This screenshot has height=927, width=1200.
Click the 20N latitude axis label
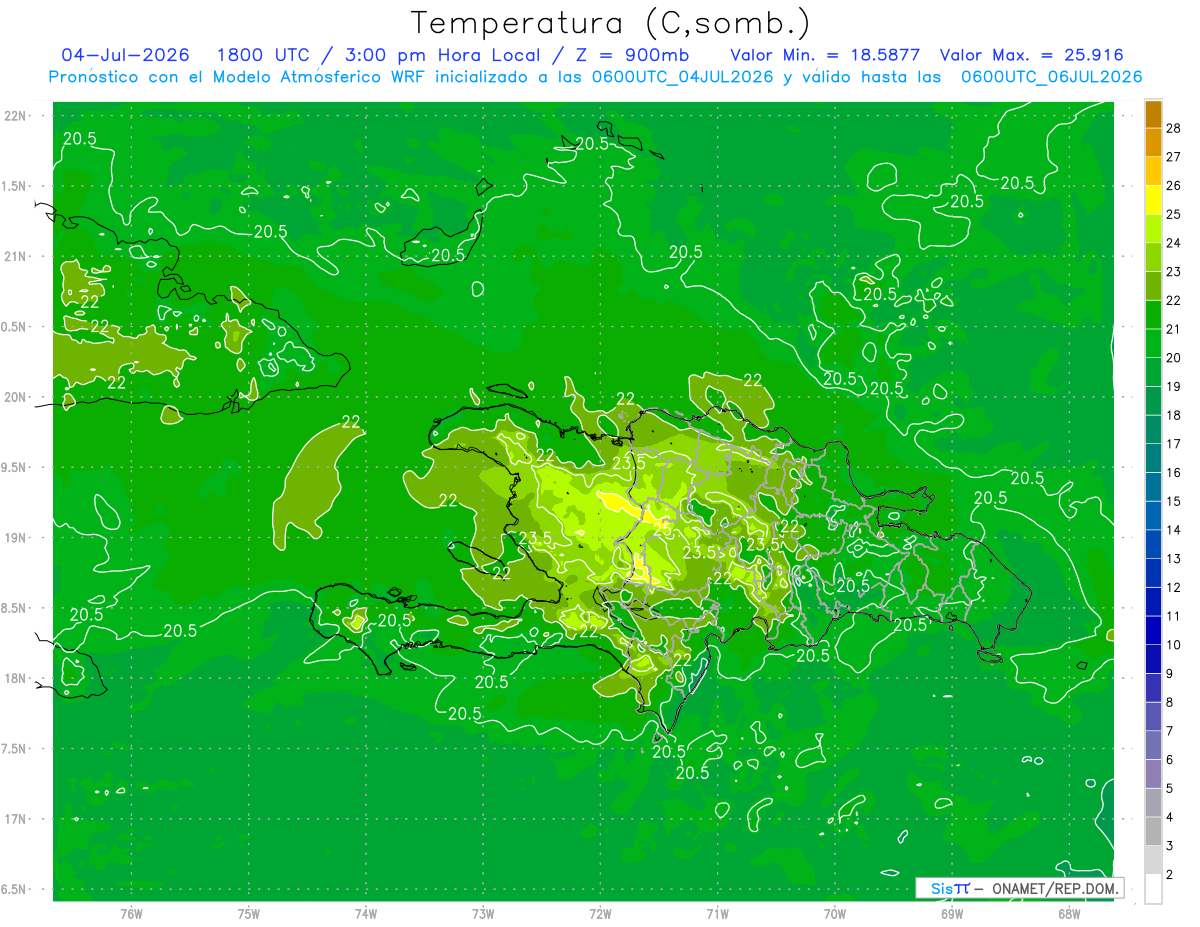pos(15,397)
